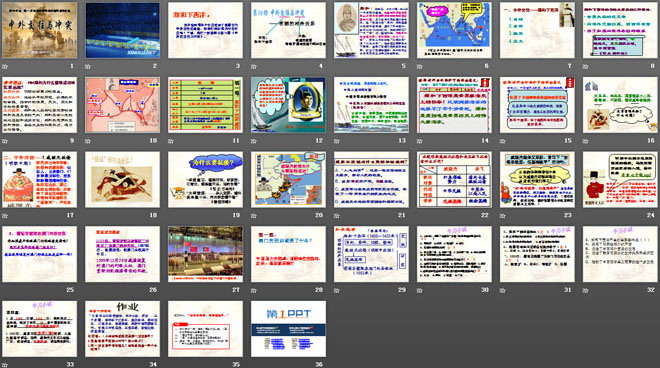This screenshot has width=660, height=368.
Task: Select slide 29 summary chart thumbnail
Action: tap(371, 254)
